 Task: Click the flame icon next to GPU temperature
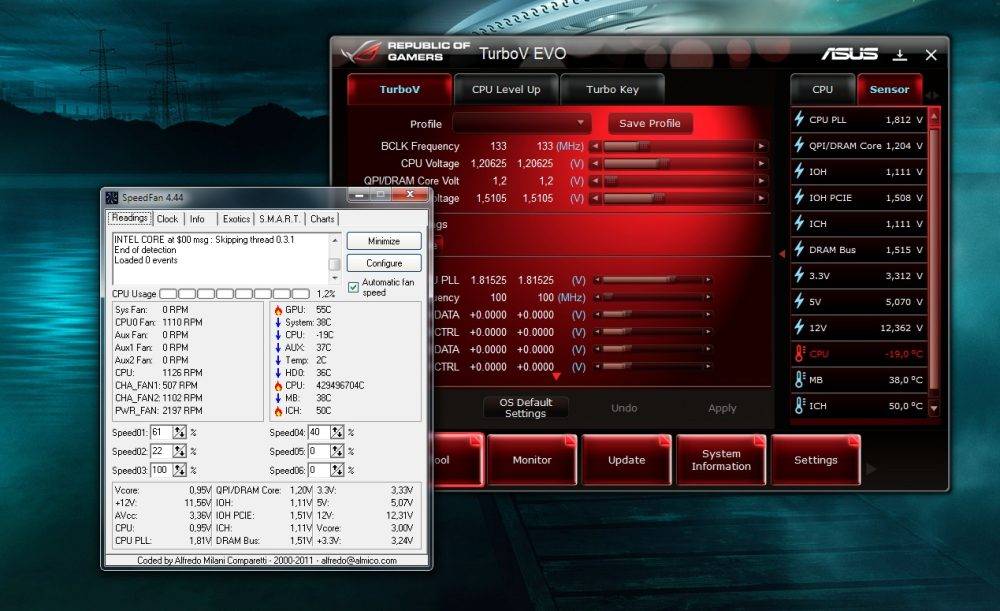278,310
